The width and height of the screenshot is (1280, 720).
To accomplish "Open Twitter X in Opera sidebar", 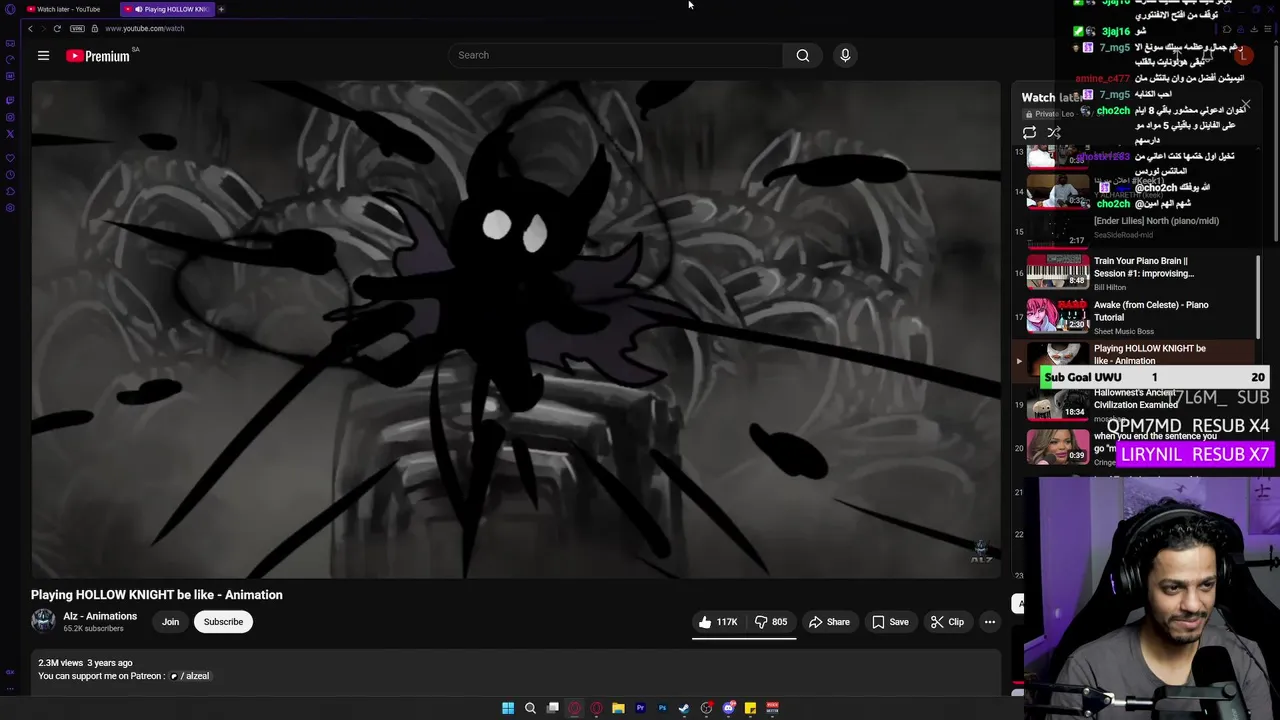I will 10,133.
